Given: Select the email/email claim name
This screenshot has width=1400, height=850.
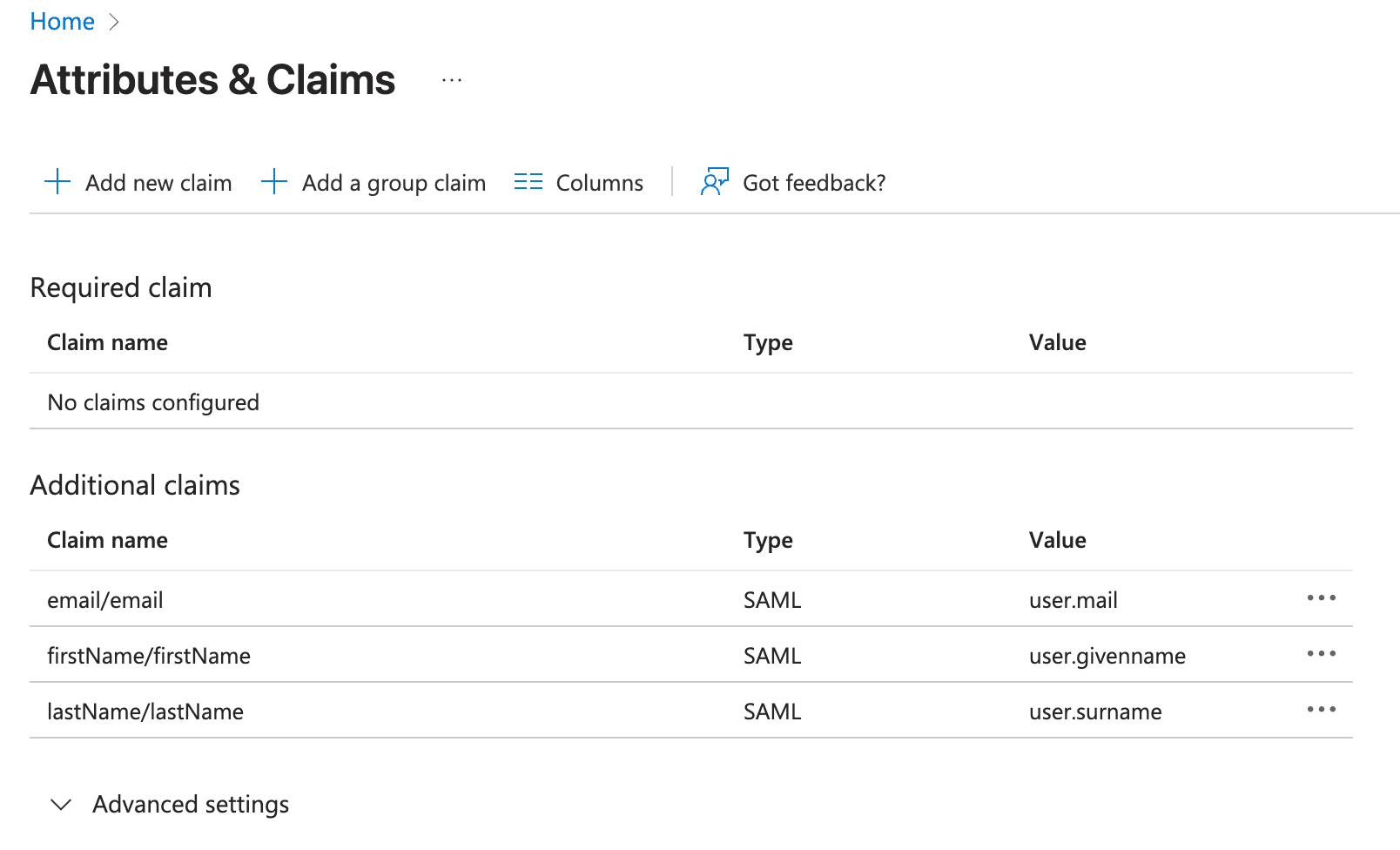Looking at the screenshot, I should (x=105, y=600).
